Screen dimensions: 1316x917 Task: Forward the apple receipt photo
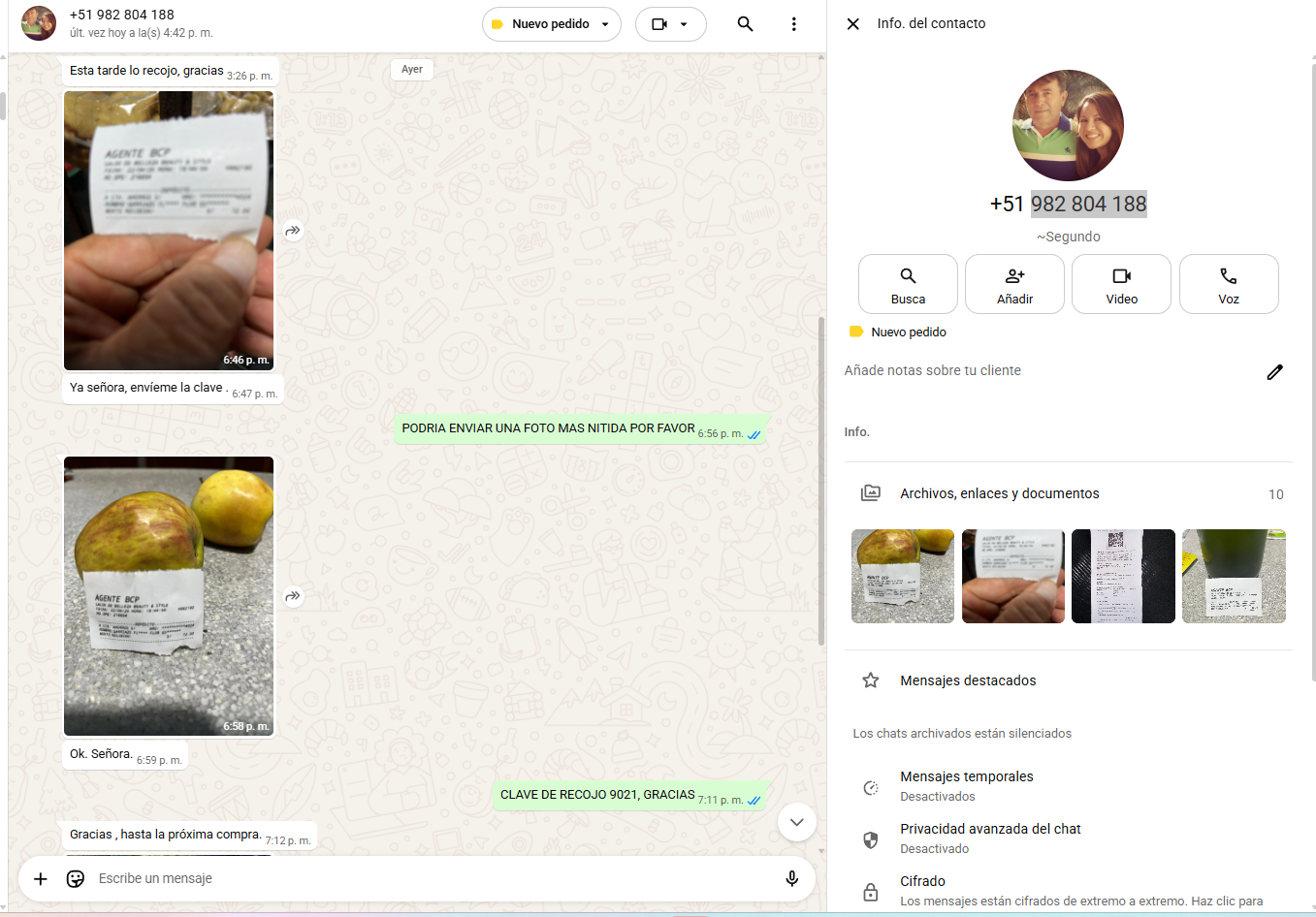point(293,596)
